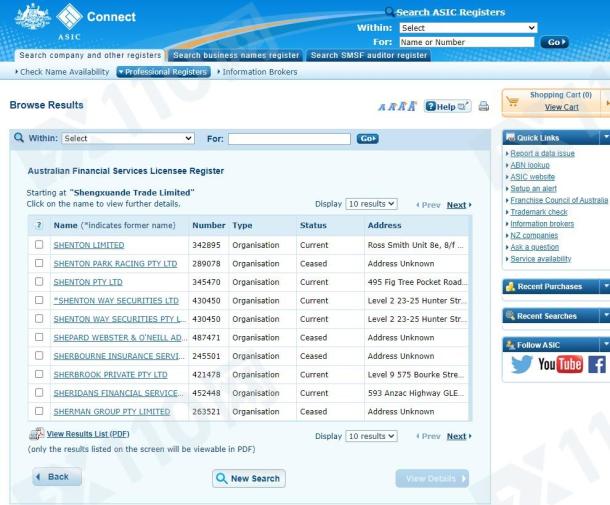Open Report a data issue link
The image size is (610, 505).
tap(542, 153)
